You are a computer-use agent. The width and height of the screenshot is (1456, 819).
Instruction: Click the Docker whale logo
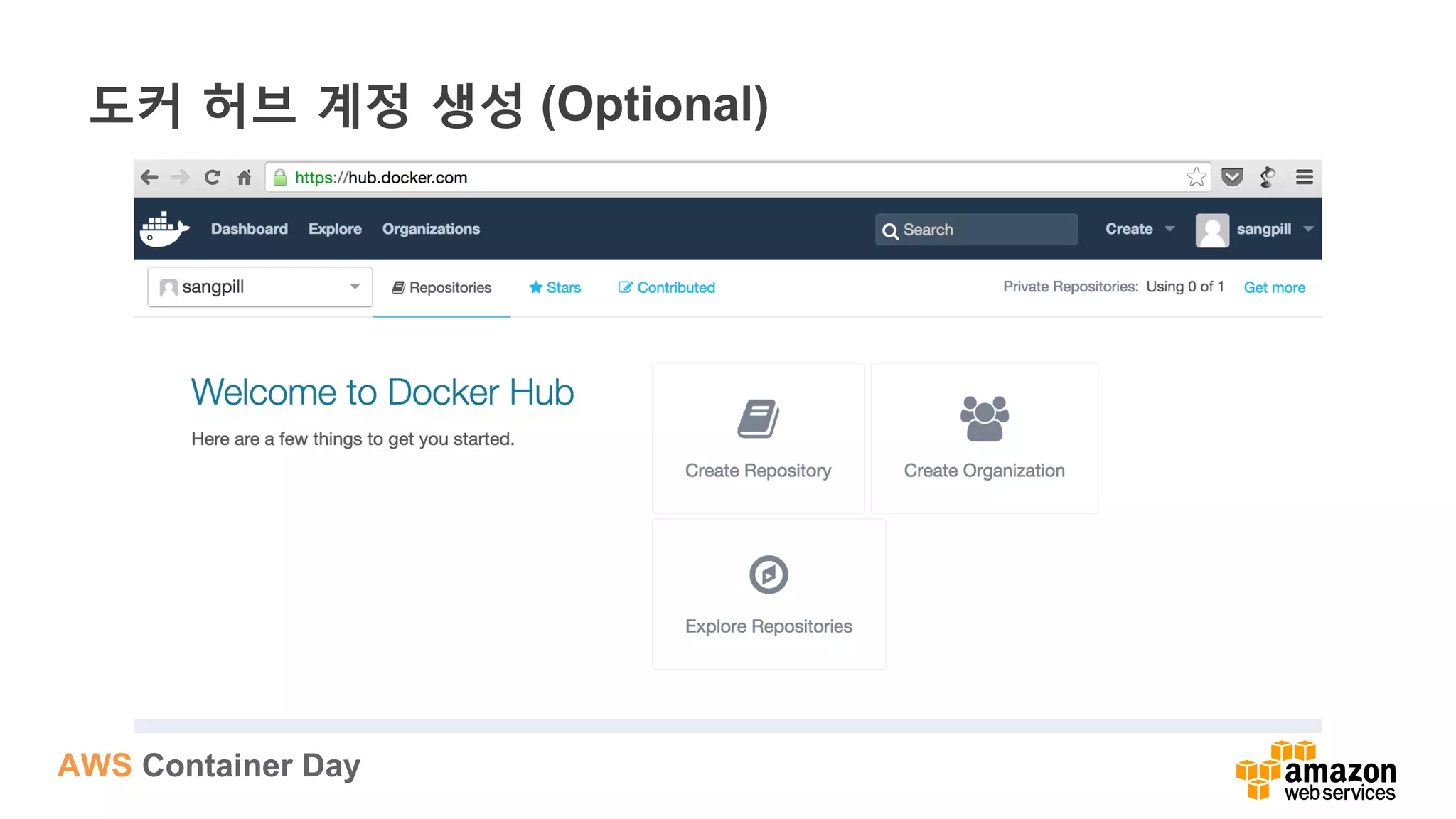point(164,229)
